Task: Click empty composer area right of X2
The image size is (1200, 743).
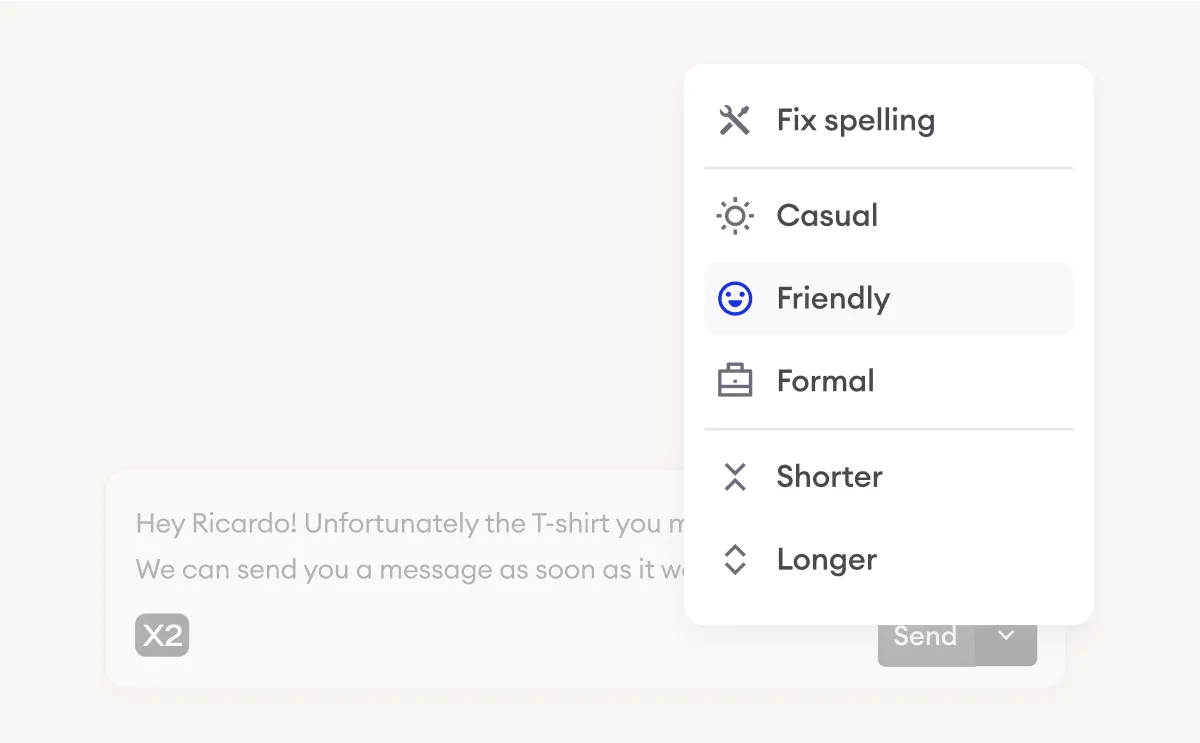Action: tap(500, 637)
